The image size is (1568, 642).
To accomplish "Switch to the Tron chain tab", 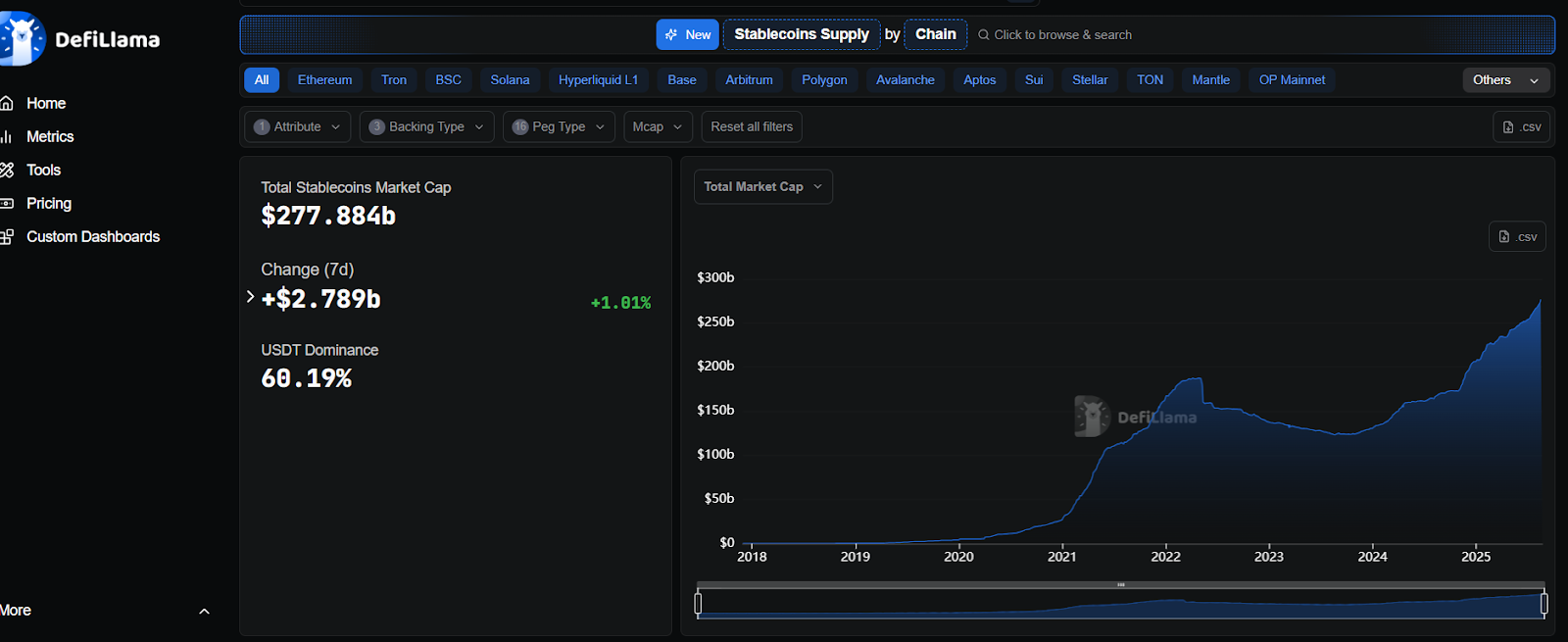I will pyautogui.click(x=394, y=79).
